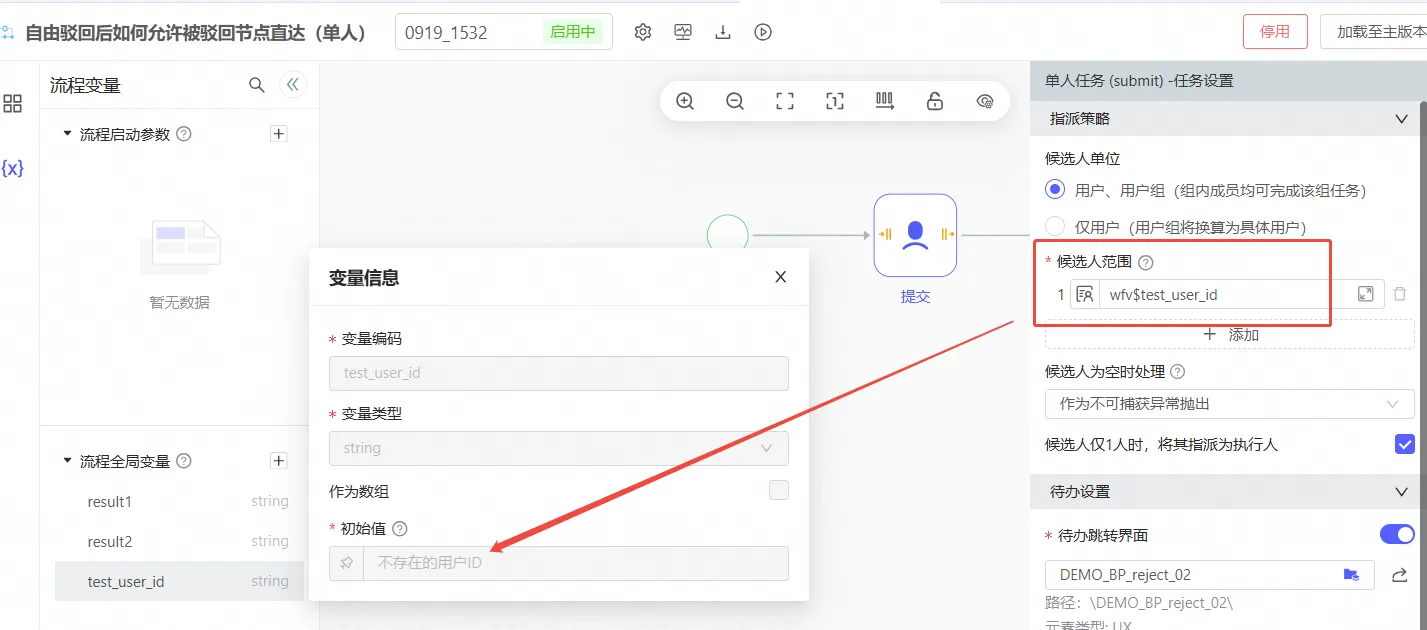Click the 添加 candidate button
The height and width of the screenshot is (630, 1427).
(1229, 335)
